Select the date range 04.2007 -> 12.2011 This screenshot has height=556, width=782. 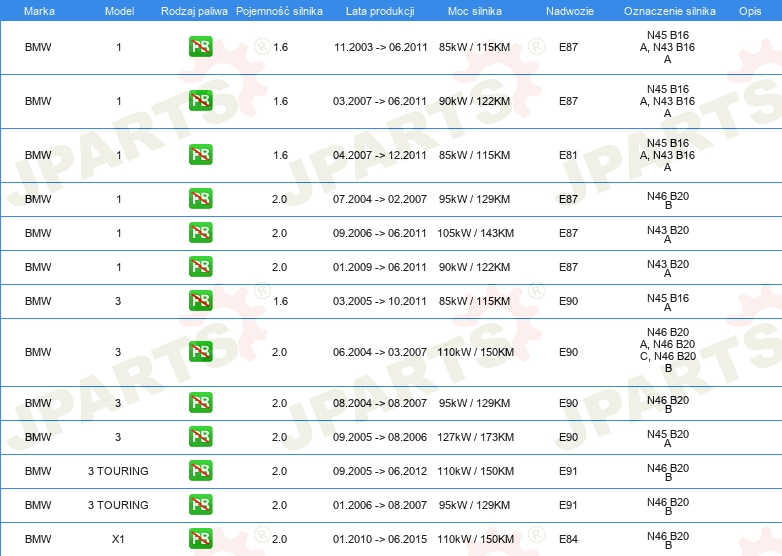pyautogui.click(x=380, y=155)
